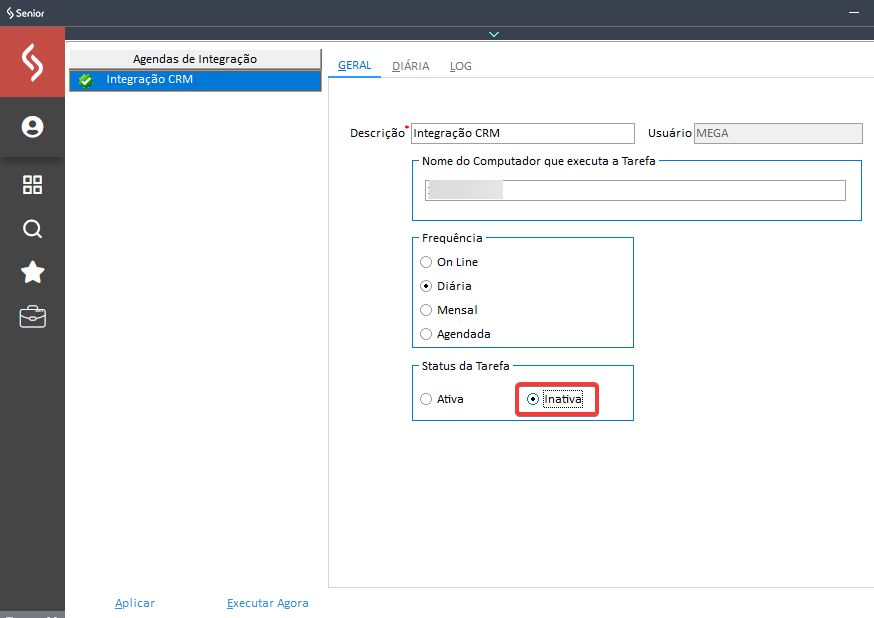The image size is (874, 618).
Task: Select the Inativa status radio button
Action: coord(533,399)
